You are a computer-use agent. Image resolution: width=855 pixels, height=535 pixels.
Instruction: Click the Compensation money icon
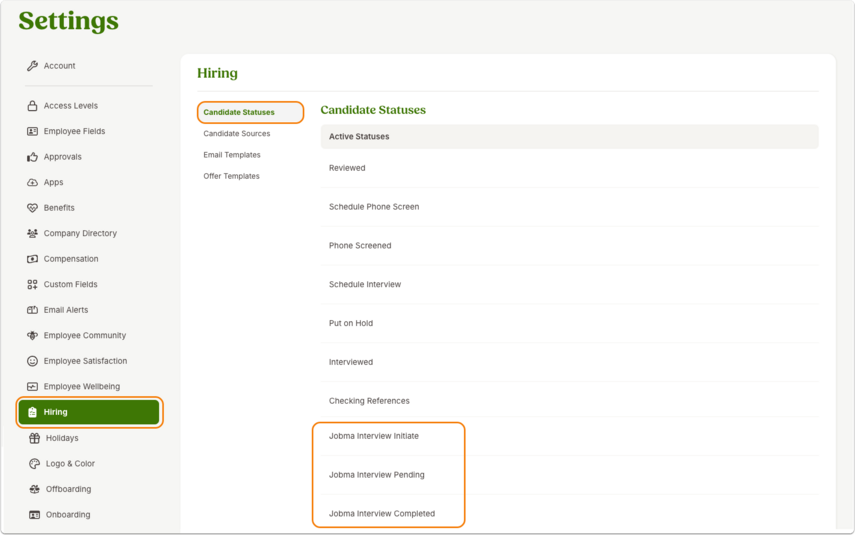(x=32, y=259)
